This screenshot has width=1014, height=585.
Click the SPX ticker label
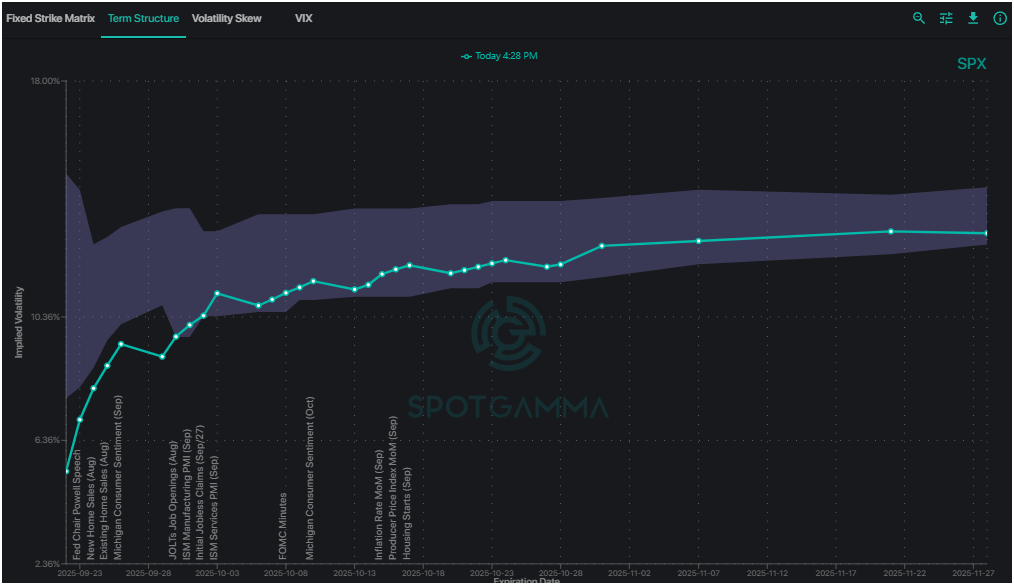(x=971, y=63)
